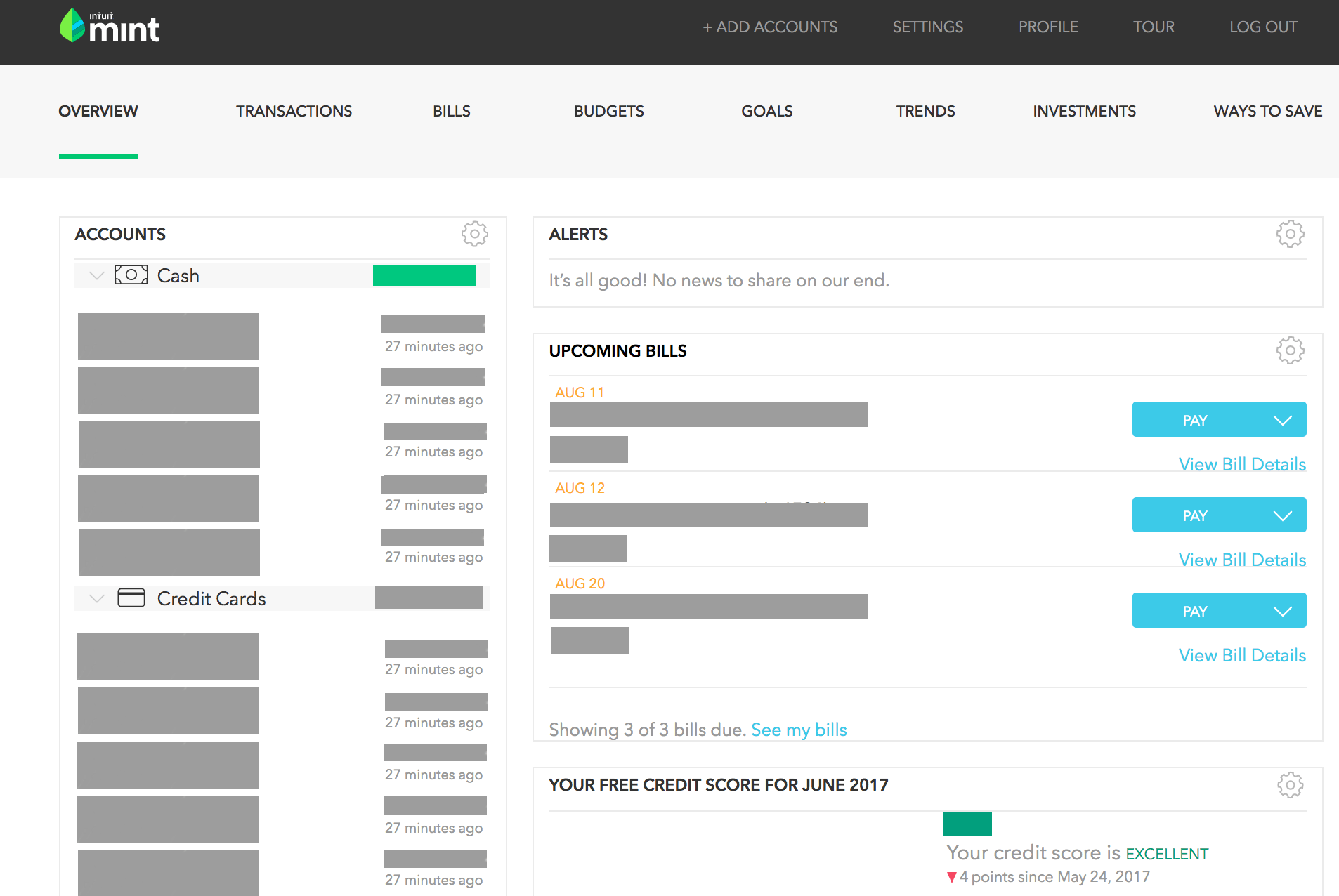This screenshot has height=896, width=1339.
Task: Open the Ways to Save tab
Action: point(1268,111)
